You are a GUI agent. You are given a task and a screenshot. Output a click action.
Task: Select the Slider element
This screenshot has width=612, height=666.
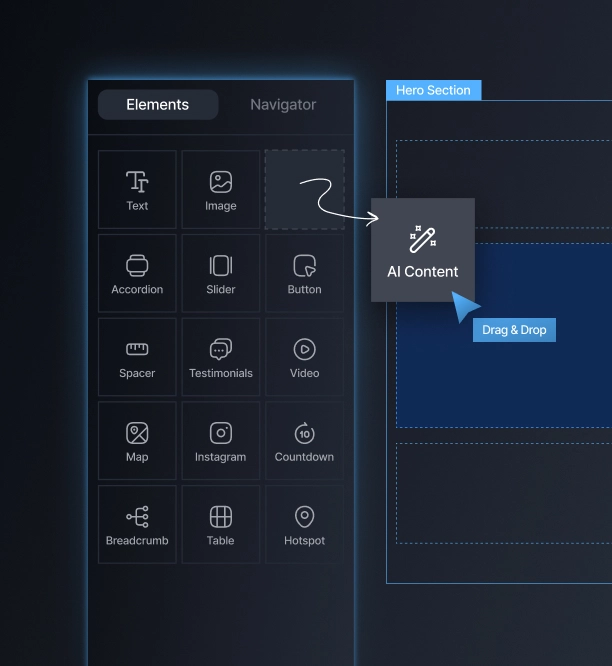(x=220, y=273)
